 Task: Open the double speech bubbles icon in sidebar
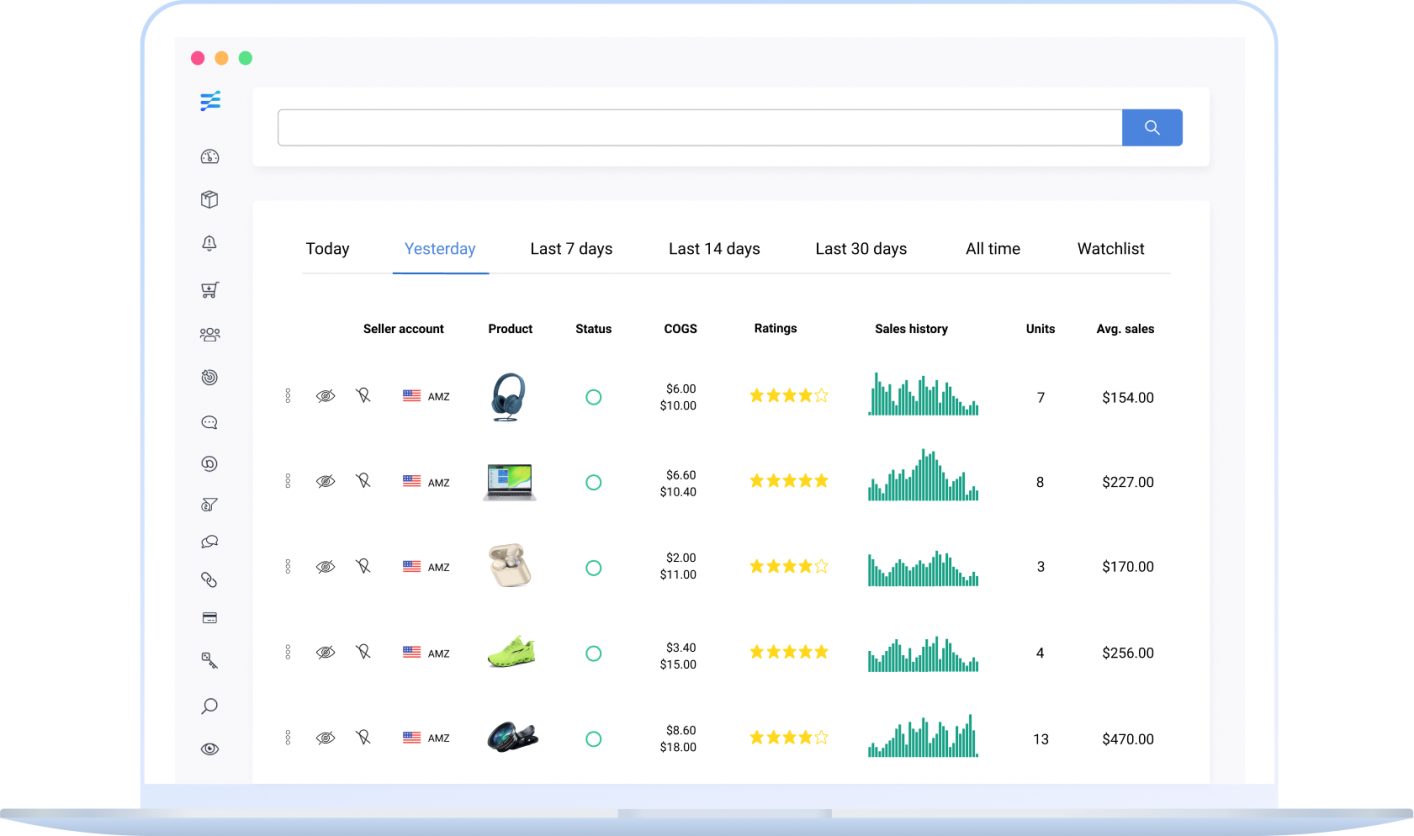pos(209,542)
